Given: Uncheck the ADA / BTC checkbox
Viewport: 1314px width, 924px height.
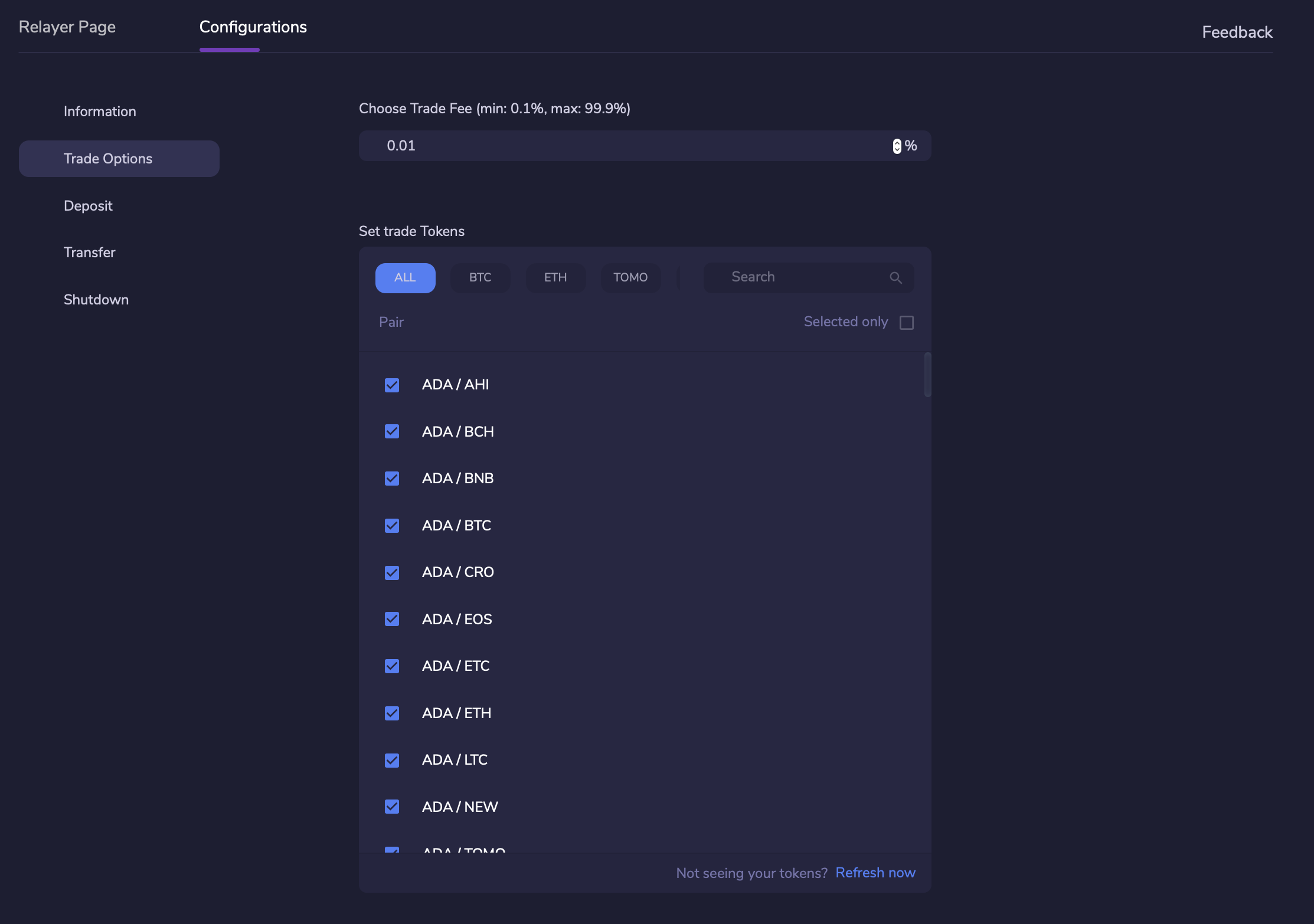Looking at the screenshot, I should [x=392, y=526].
